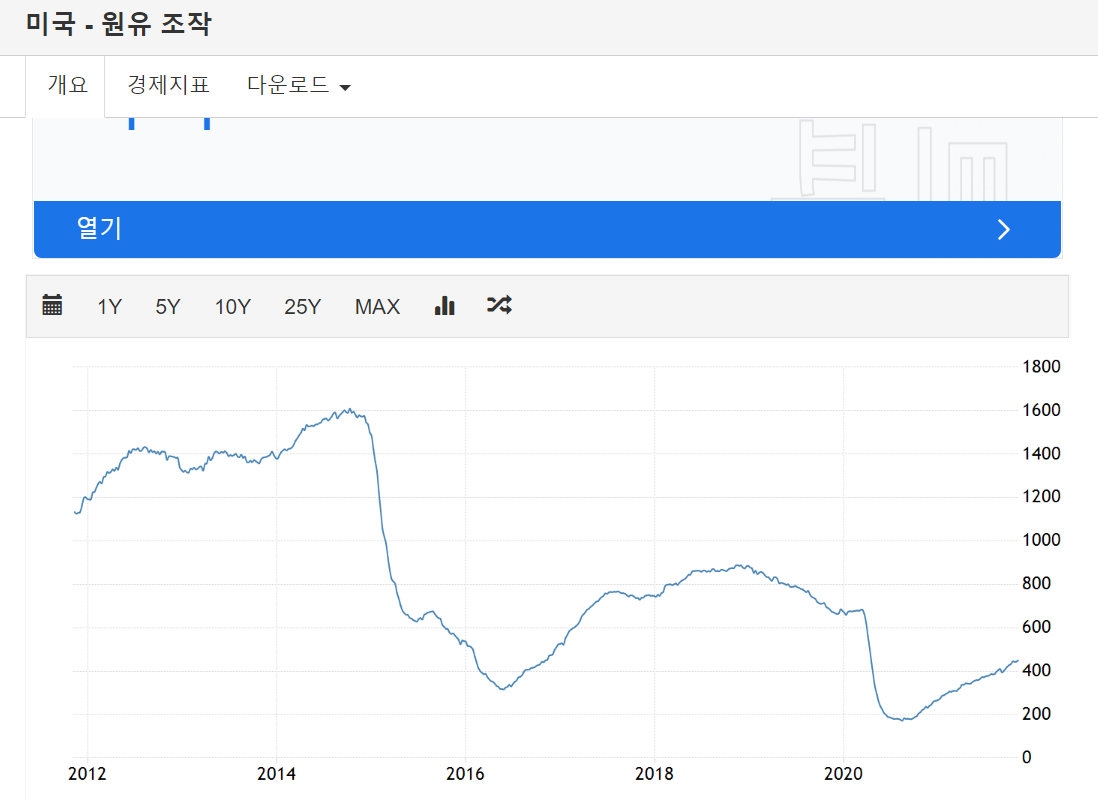Screen dimensions: 1098x801
Task: Click the 2016 x-axis label
Action: (465, 774)
